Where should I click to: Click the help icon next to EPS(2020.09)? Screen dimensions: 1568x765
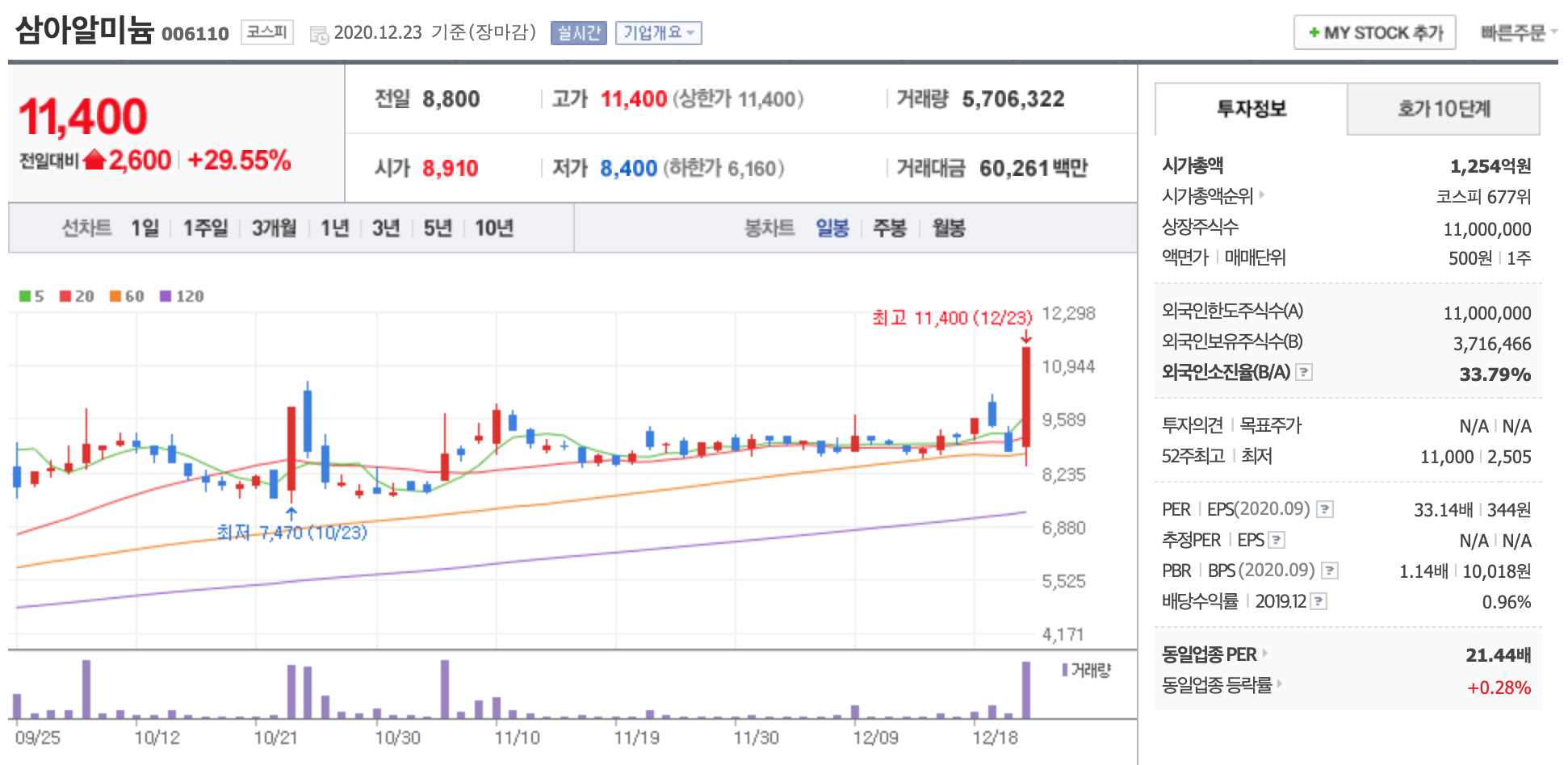pos(1325,509)
